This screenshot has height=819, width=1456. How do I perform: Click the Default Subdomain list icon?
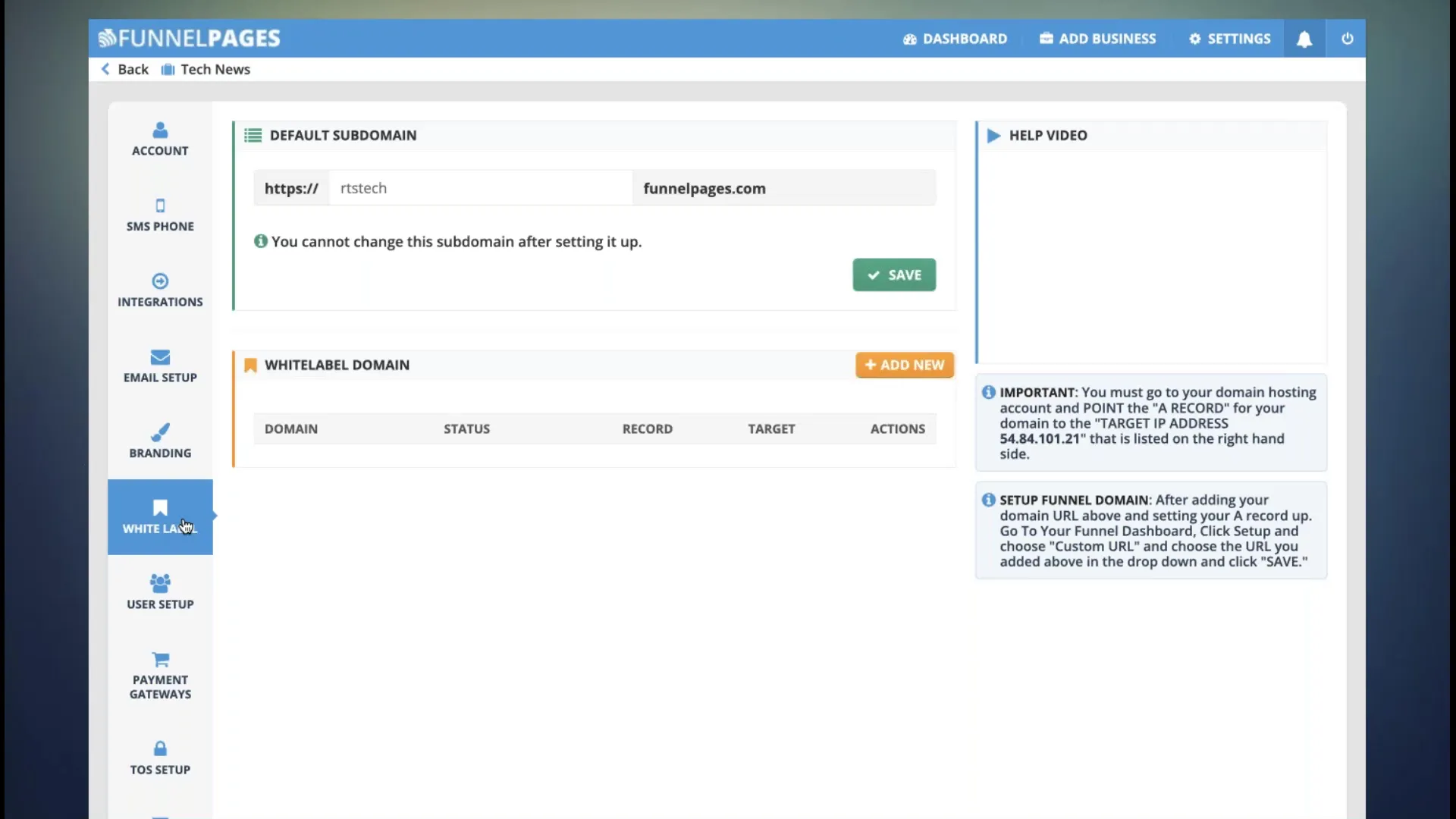(253, 136)
